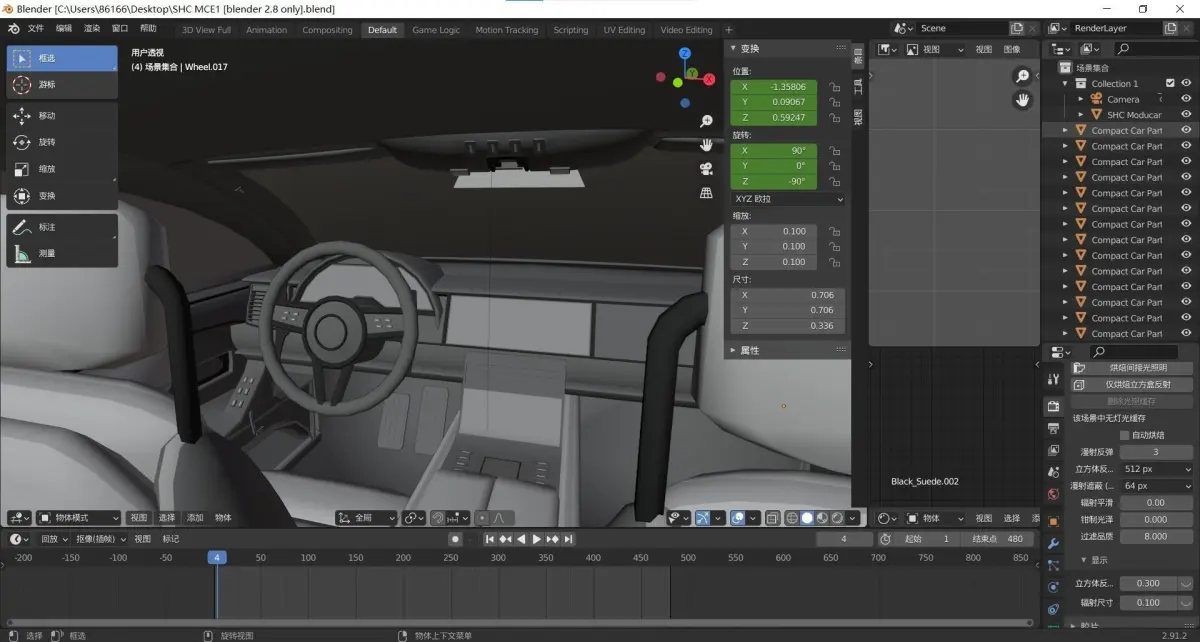Enable the auto bake checkbox

click(1125, 435)
